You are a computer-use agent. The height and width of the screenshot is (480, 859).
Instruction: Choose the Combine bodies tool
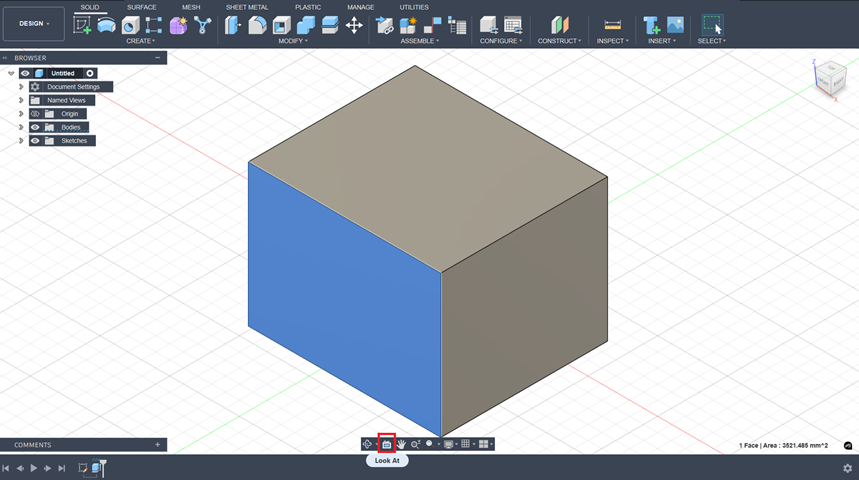click(x=306, y=25)
